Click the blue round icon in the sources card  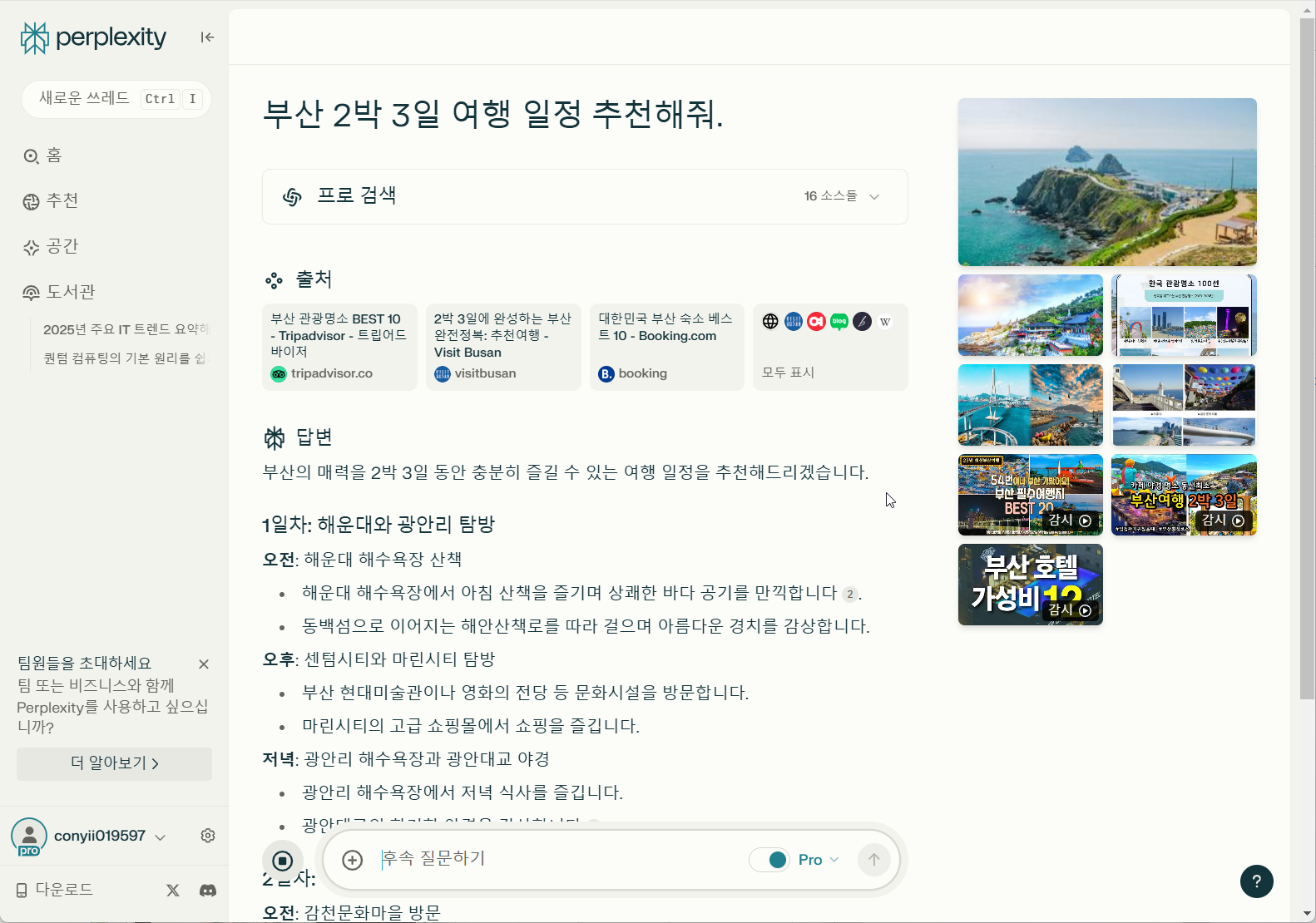[794, 321]
